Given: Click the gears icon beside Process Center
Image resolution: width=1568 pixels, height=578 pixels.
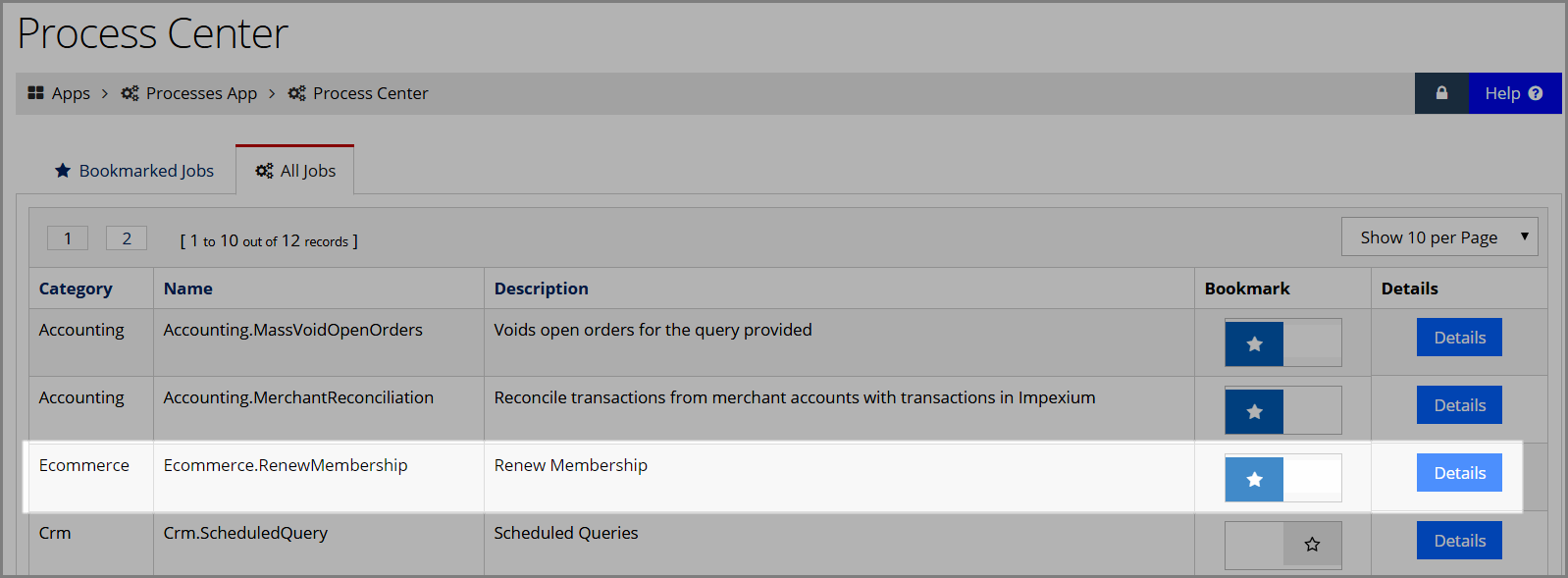Looking at the screenshot, I should (296, 93).
